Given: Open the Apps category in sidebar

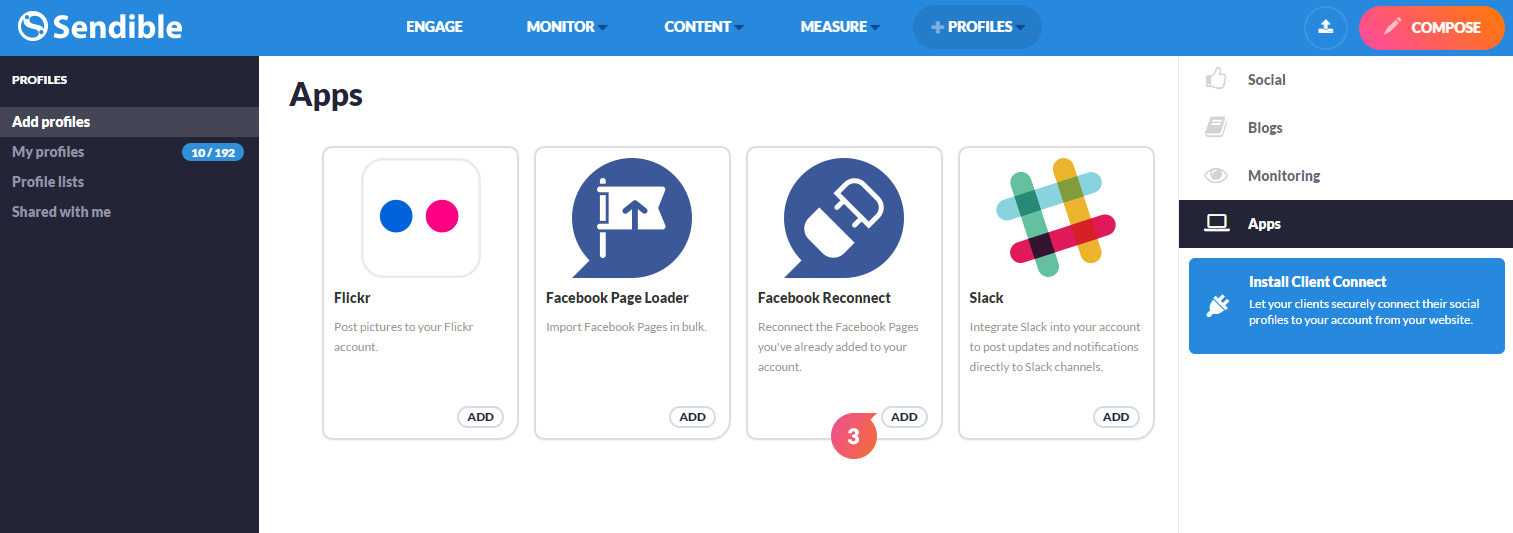Looking at the screenshot, I should 1345,223.
